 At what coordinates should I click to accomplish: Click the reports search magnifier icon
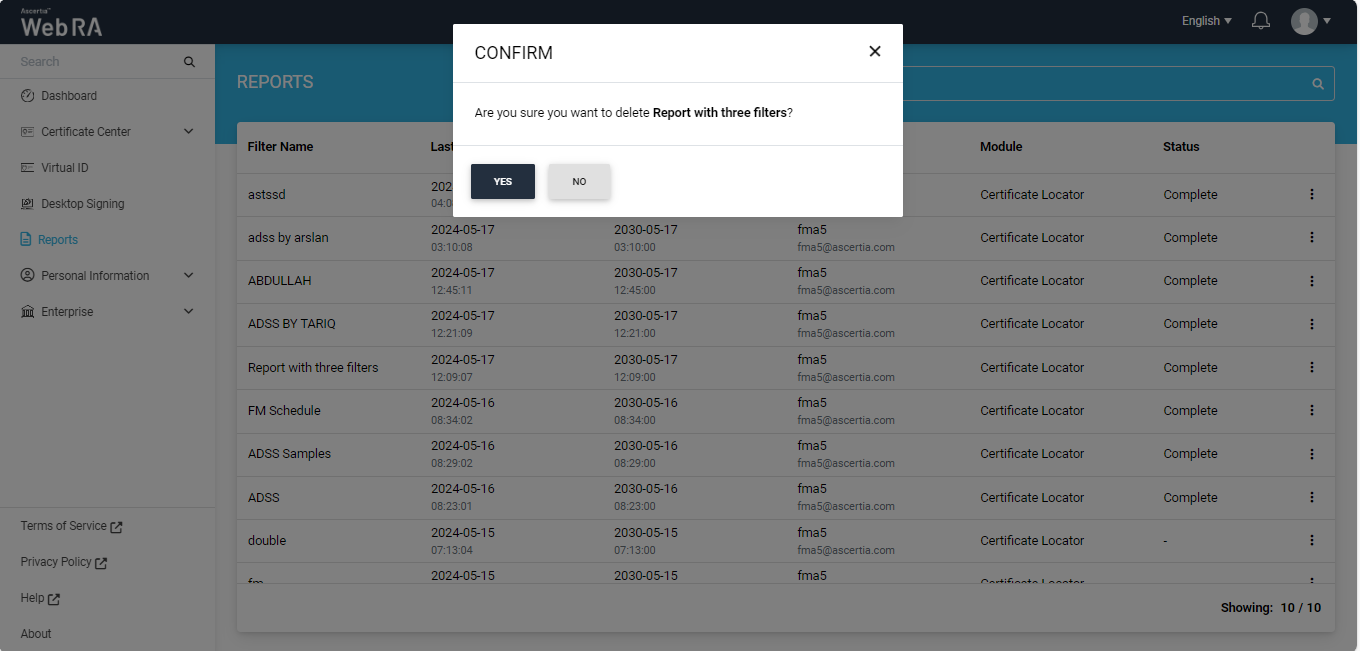click(x=1318, y=84)
